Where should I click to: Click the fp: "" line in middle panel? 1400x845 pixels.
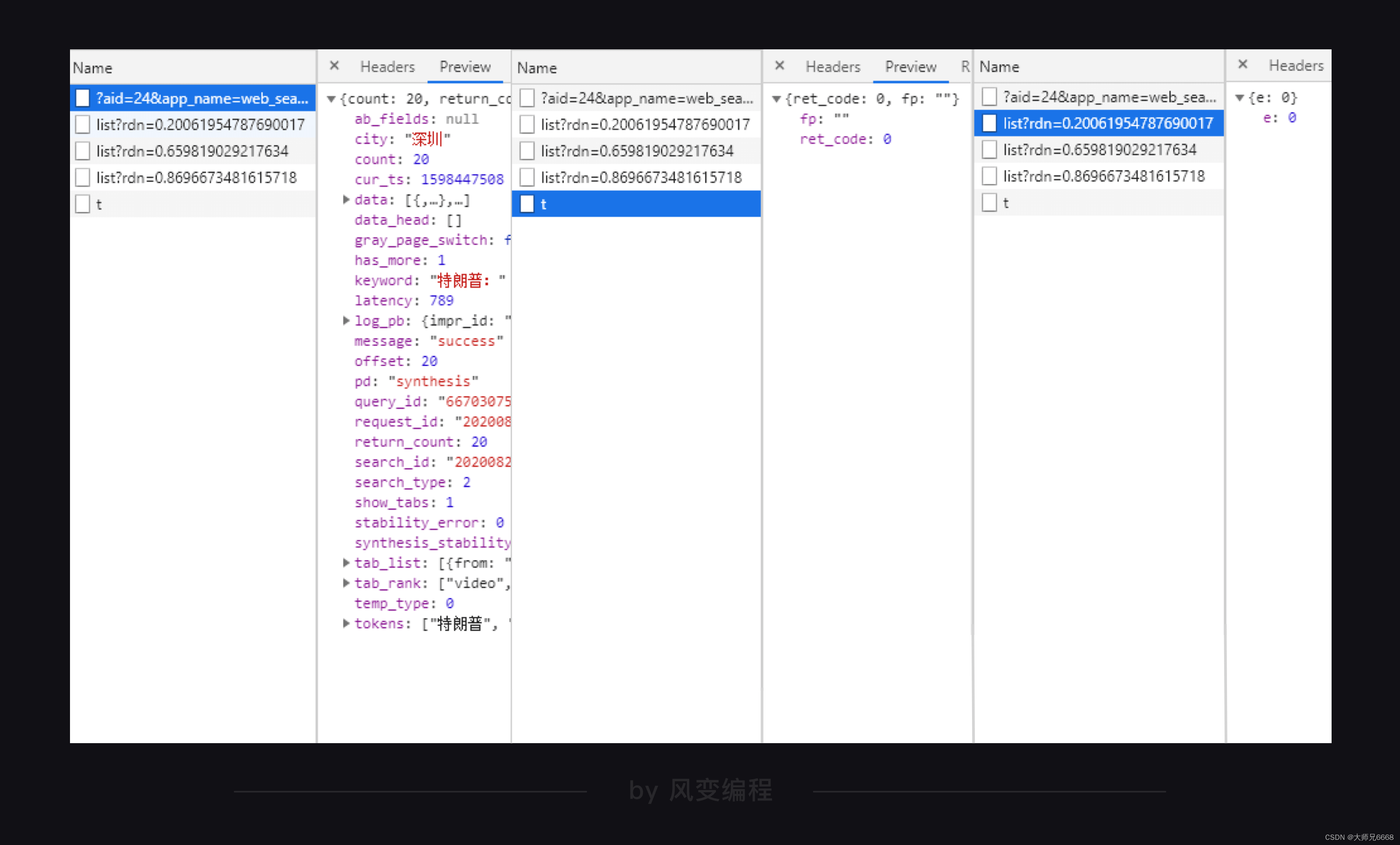click(824, 119)
